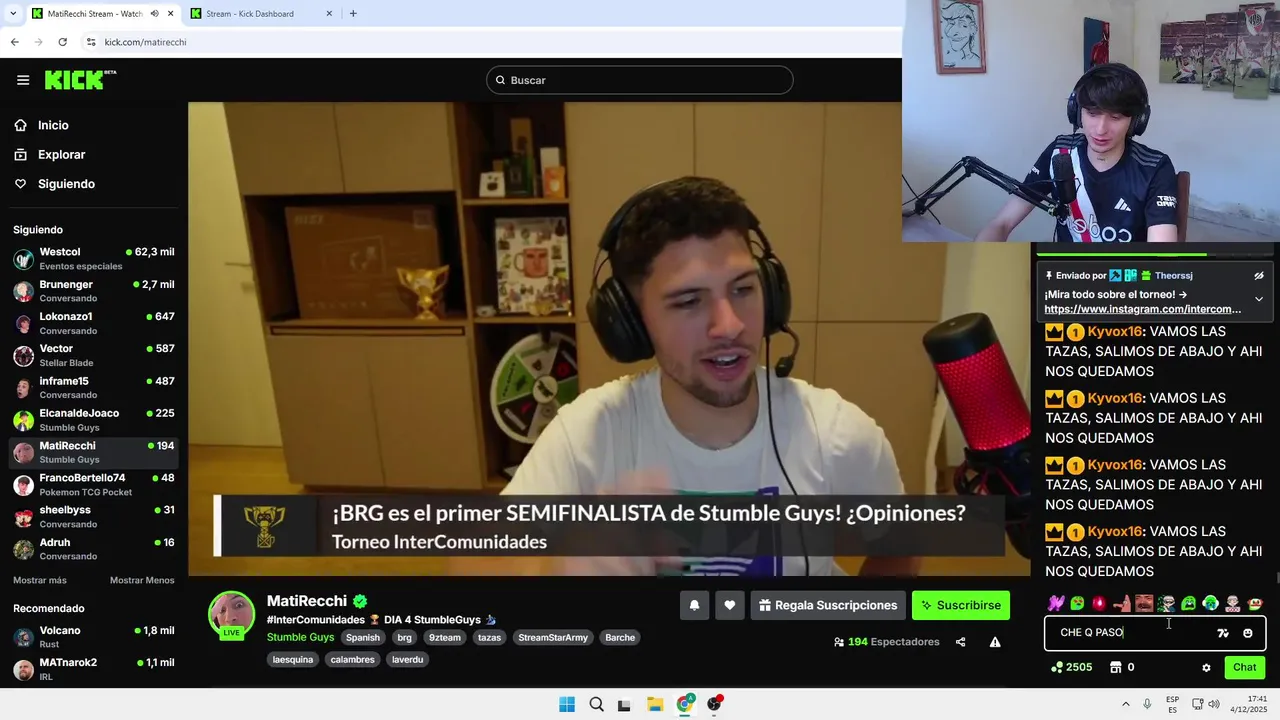Click the 7TV emote icon in chat input

1223,633
